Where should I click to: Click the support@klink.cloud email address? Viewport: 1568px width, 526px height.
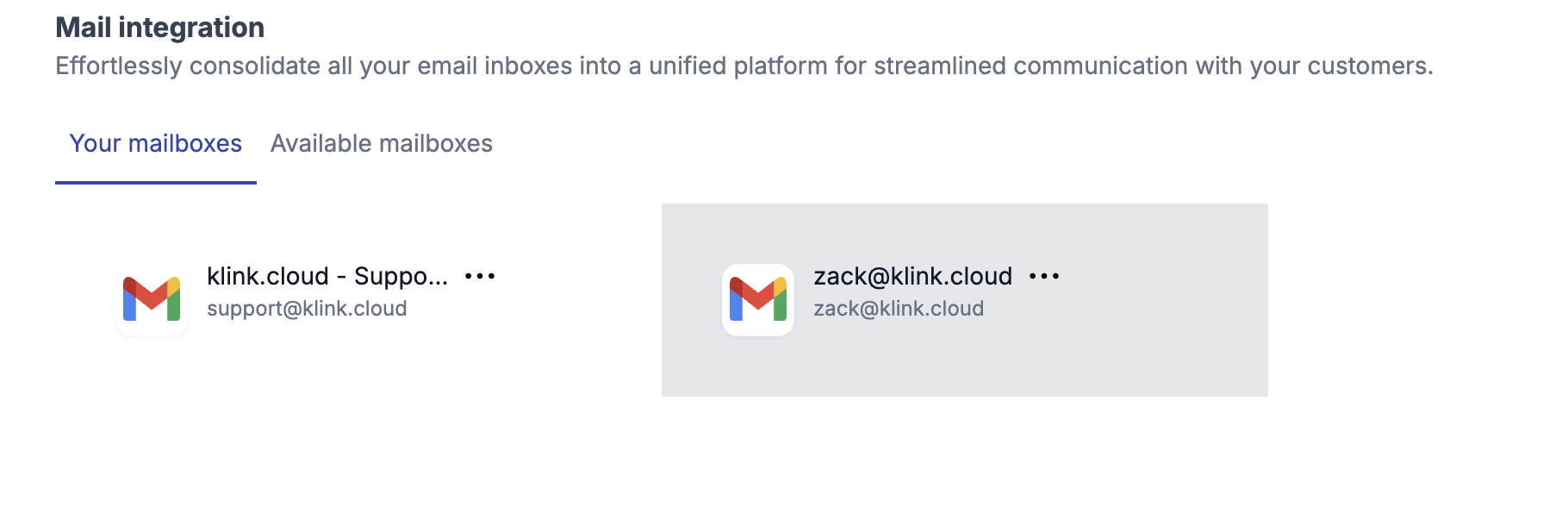pos(307,309)
